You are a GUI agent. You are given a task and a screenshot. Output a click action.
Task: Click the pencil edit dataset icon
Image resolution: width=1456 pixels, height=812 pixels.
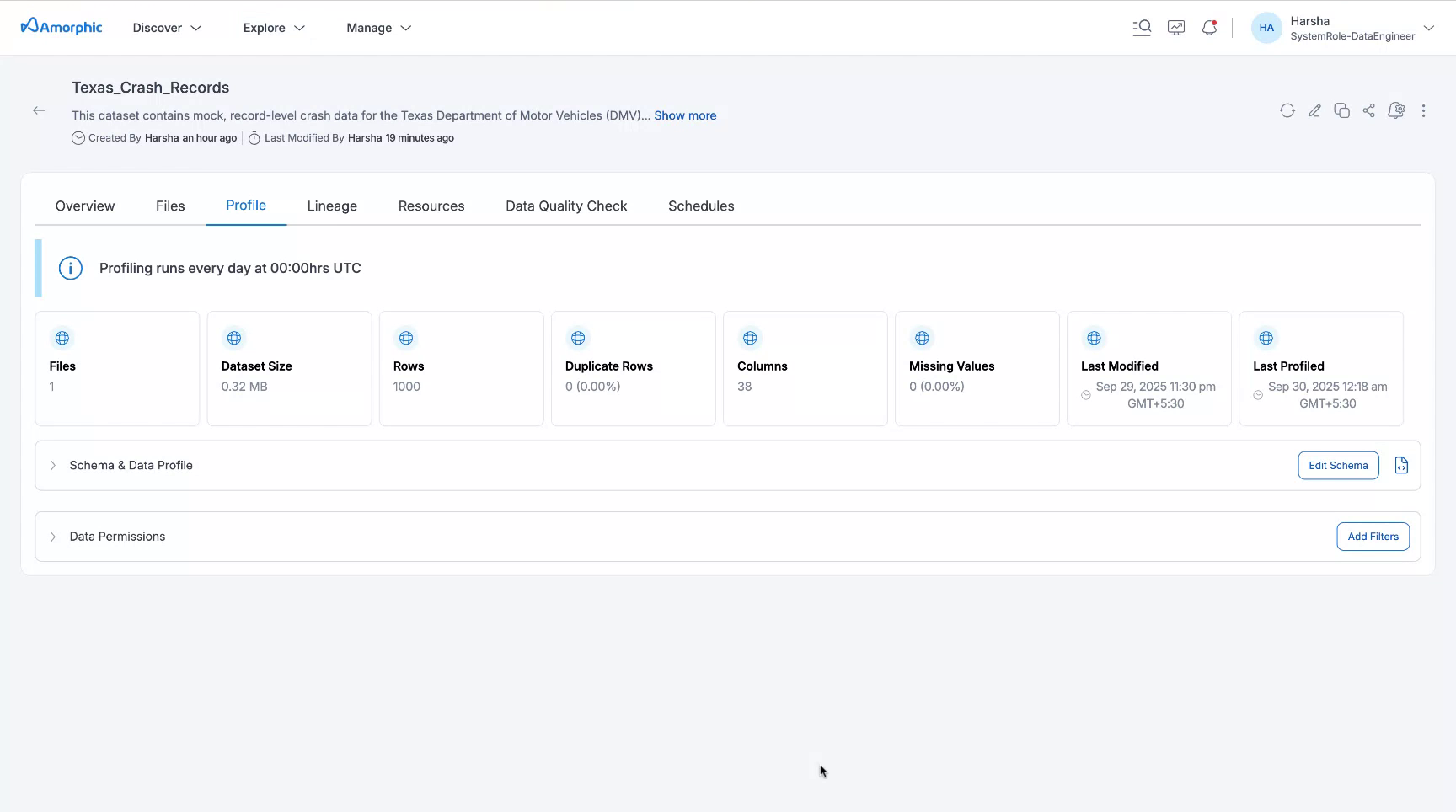1314,110
